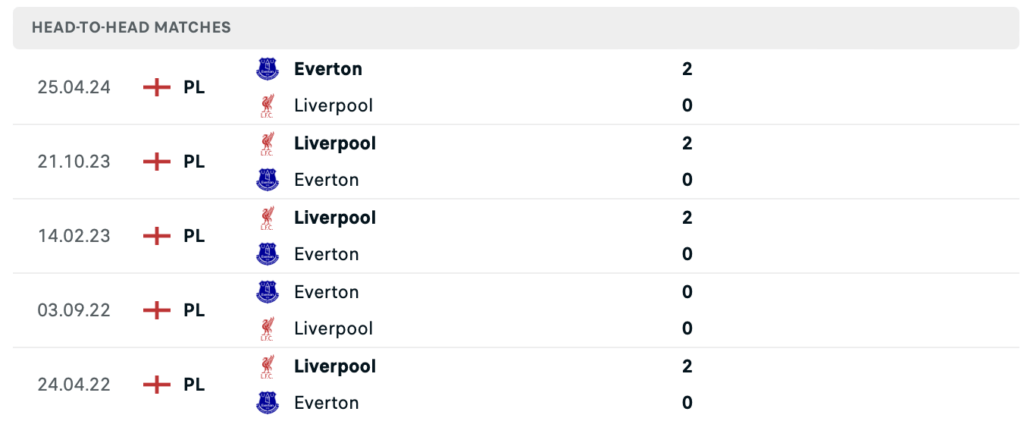Viewport: 1024px width, 421px height.
Task: Select Everton team name in the 14.02.23 match
Action: pos(326,254)
